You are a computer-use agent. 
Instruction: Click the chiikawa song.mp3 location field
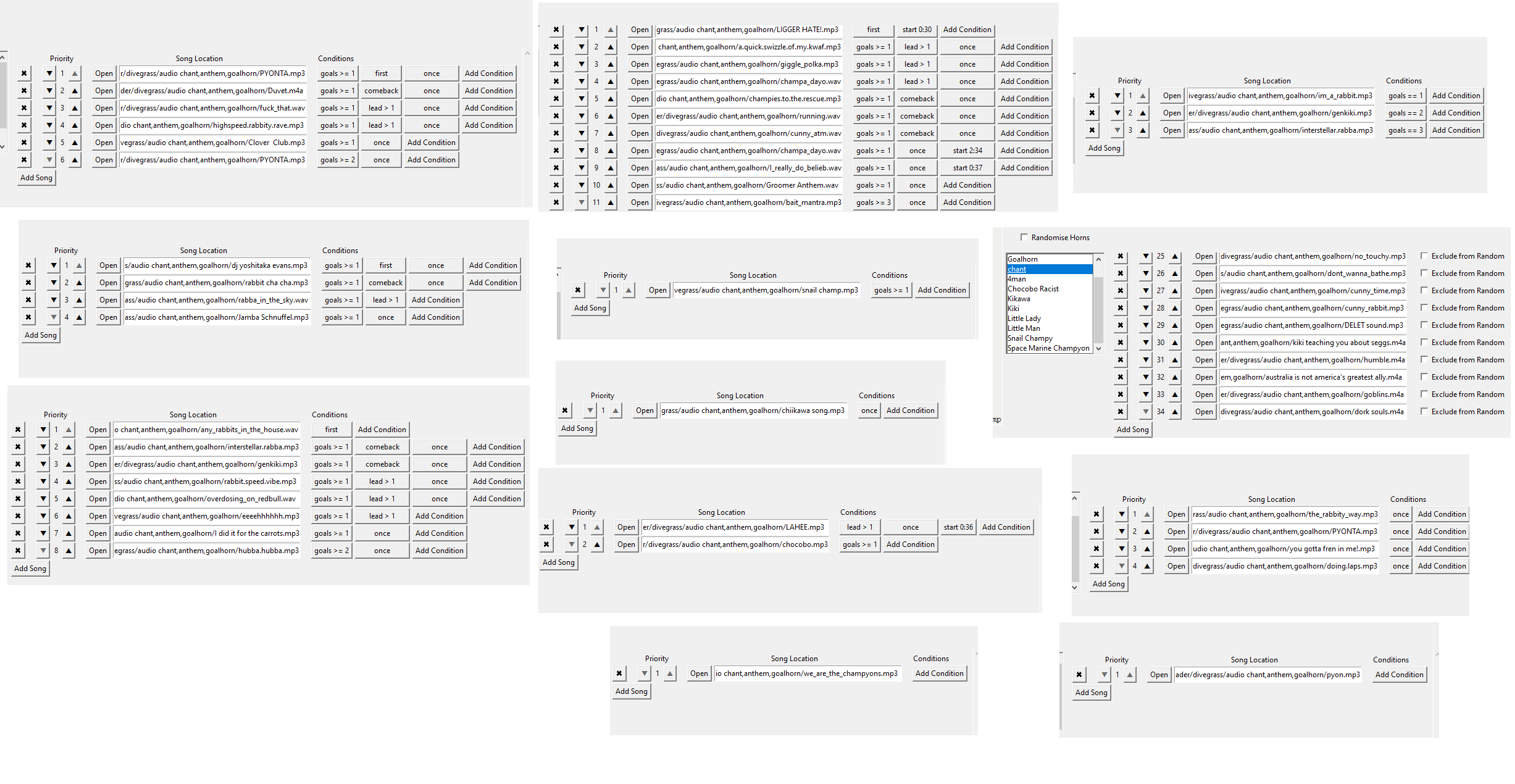coord(753,411)
